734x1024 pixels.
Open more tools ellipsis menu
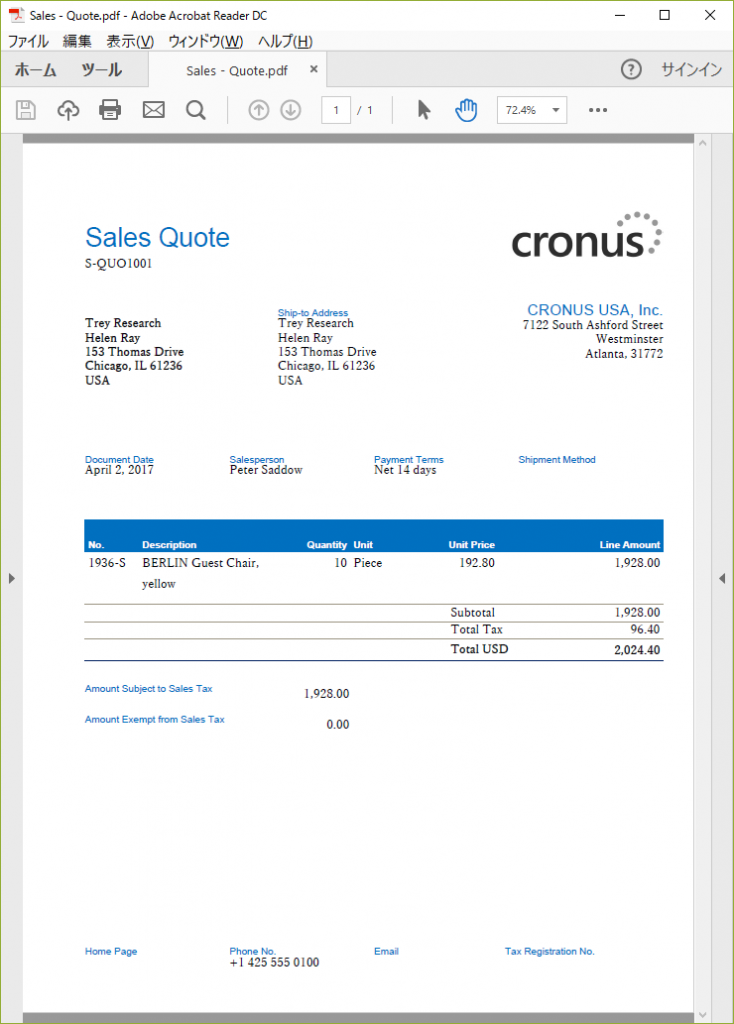(598, 110)
